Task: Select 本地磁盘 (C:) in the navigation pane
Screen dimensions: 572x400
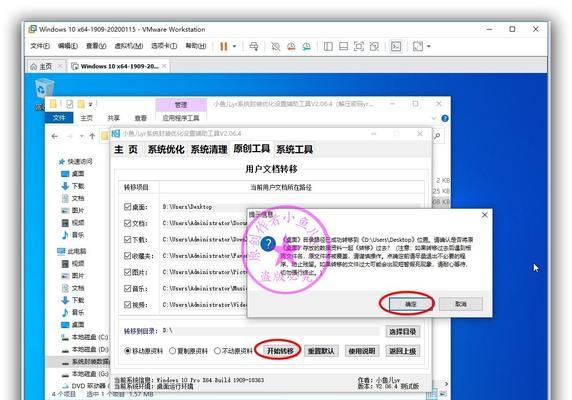Action: click(x=85, y=337)
